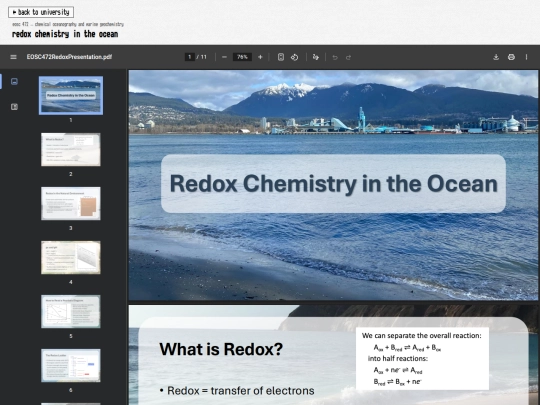
Task: Click 'We can separate the overall reaction' text
Action: (422, 335)
